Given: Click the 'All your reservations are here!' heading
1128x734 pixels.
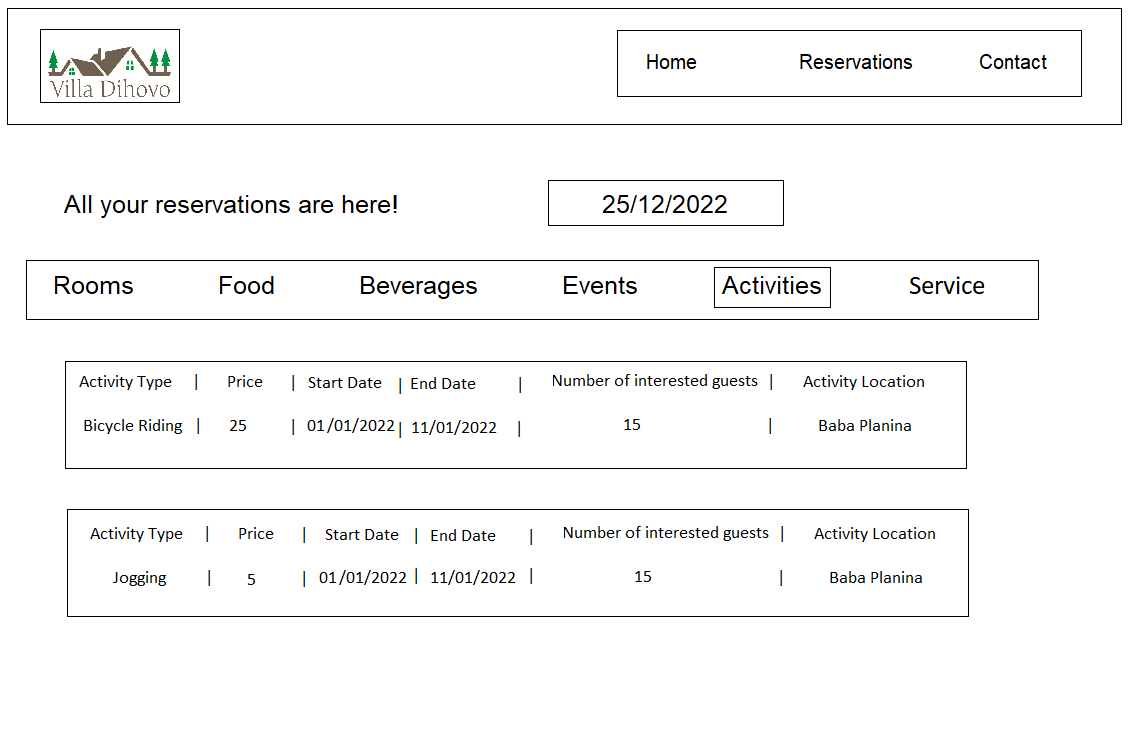Looking at the screenshot, I should coord(231,205).
